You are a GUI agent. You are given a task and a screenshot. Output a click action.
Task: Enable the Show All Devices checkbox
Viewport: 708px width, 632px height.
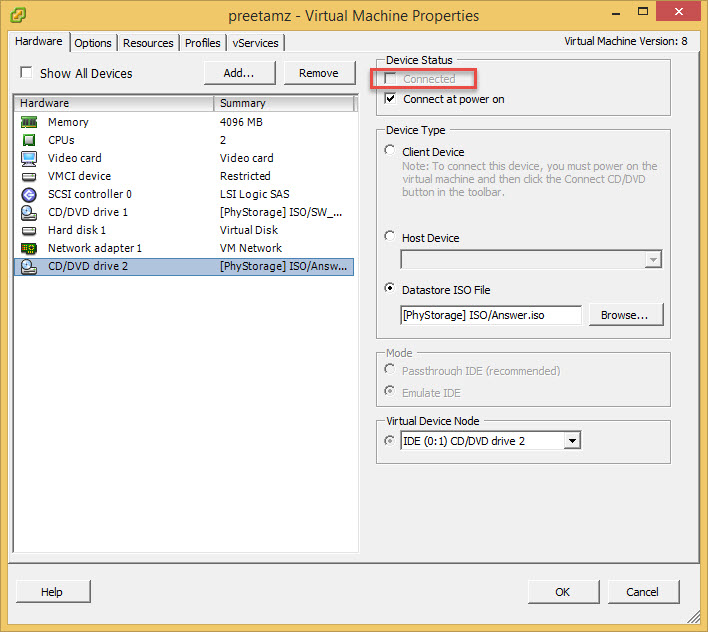(x=26, y=73)
